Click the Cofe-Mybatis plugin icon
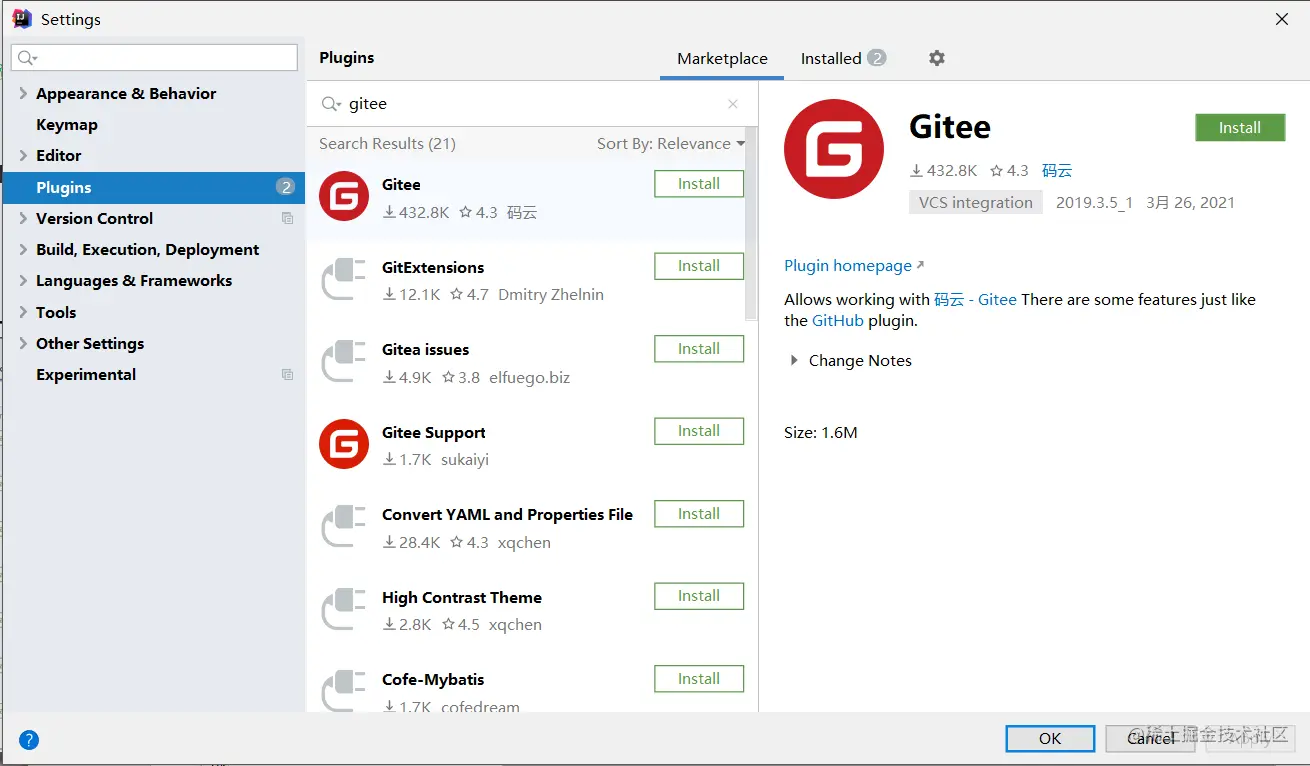Viewport: 1310px width, 766px height. (x=344, y=691)
